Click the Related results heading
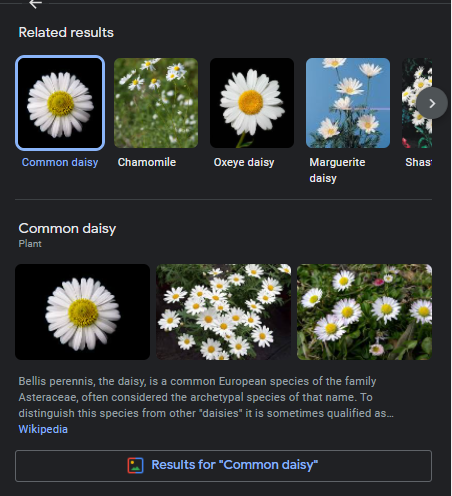The height and width of the screenshot is (496, 452). click(x=66, y=33)
